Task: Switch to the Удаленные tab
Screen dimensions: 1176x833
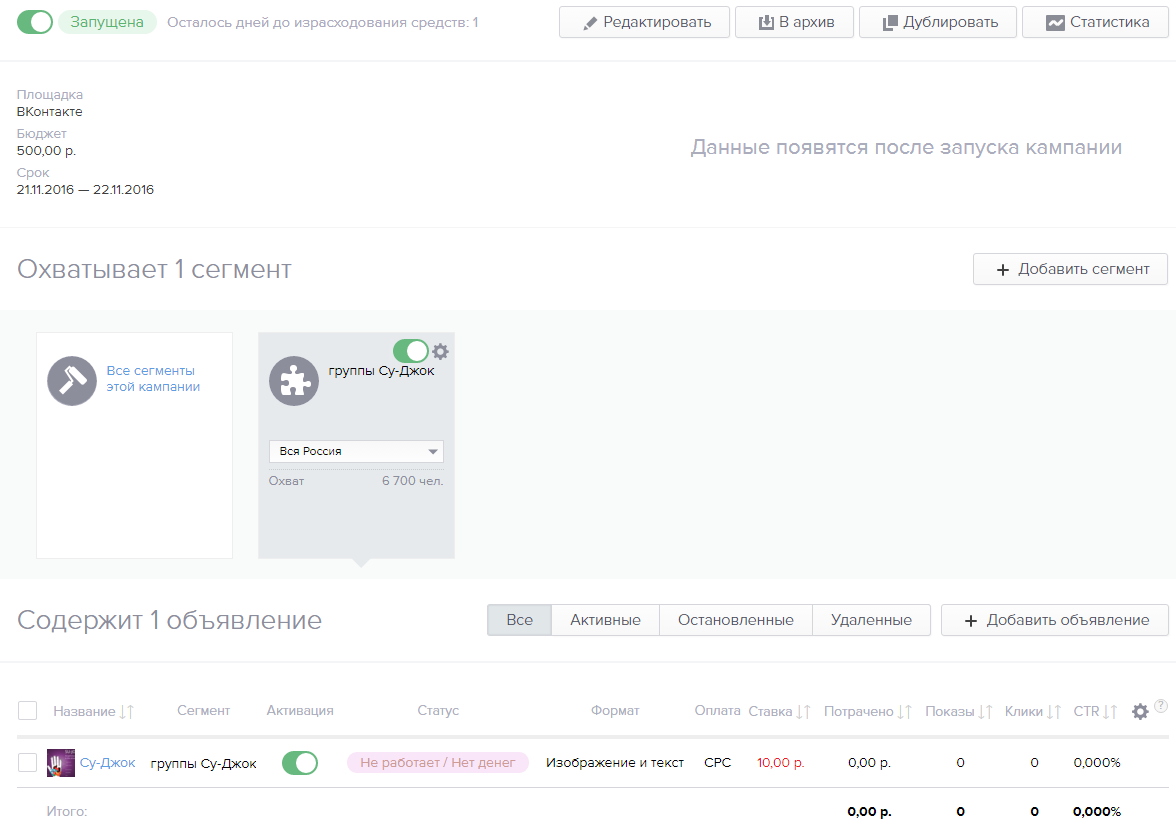Action: click(x=872, y=620)
